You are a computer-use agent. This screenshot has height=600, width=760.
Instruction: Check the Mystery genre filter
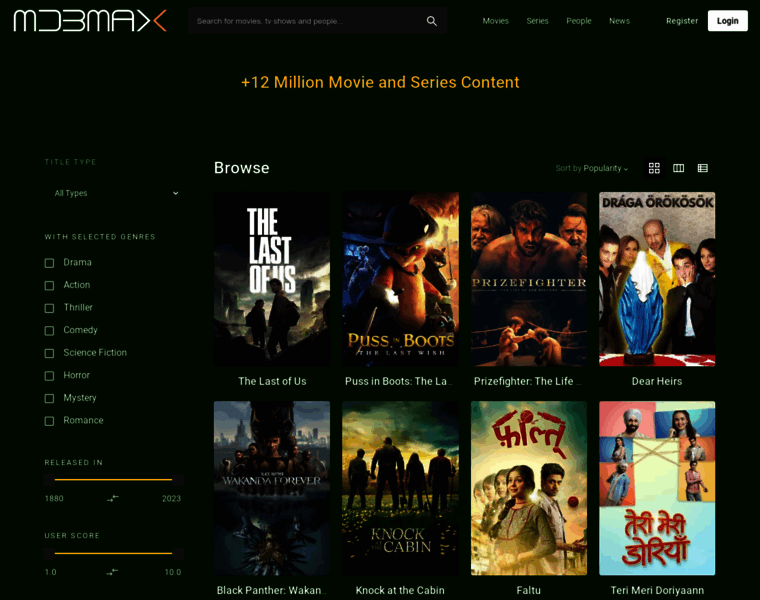(49, 398)
